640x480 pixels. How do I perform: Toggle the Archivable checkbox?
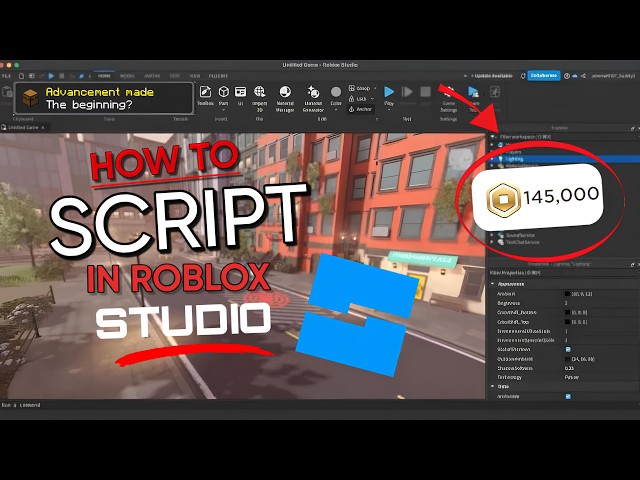point(568,396)
